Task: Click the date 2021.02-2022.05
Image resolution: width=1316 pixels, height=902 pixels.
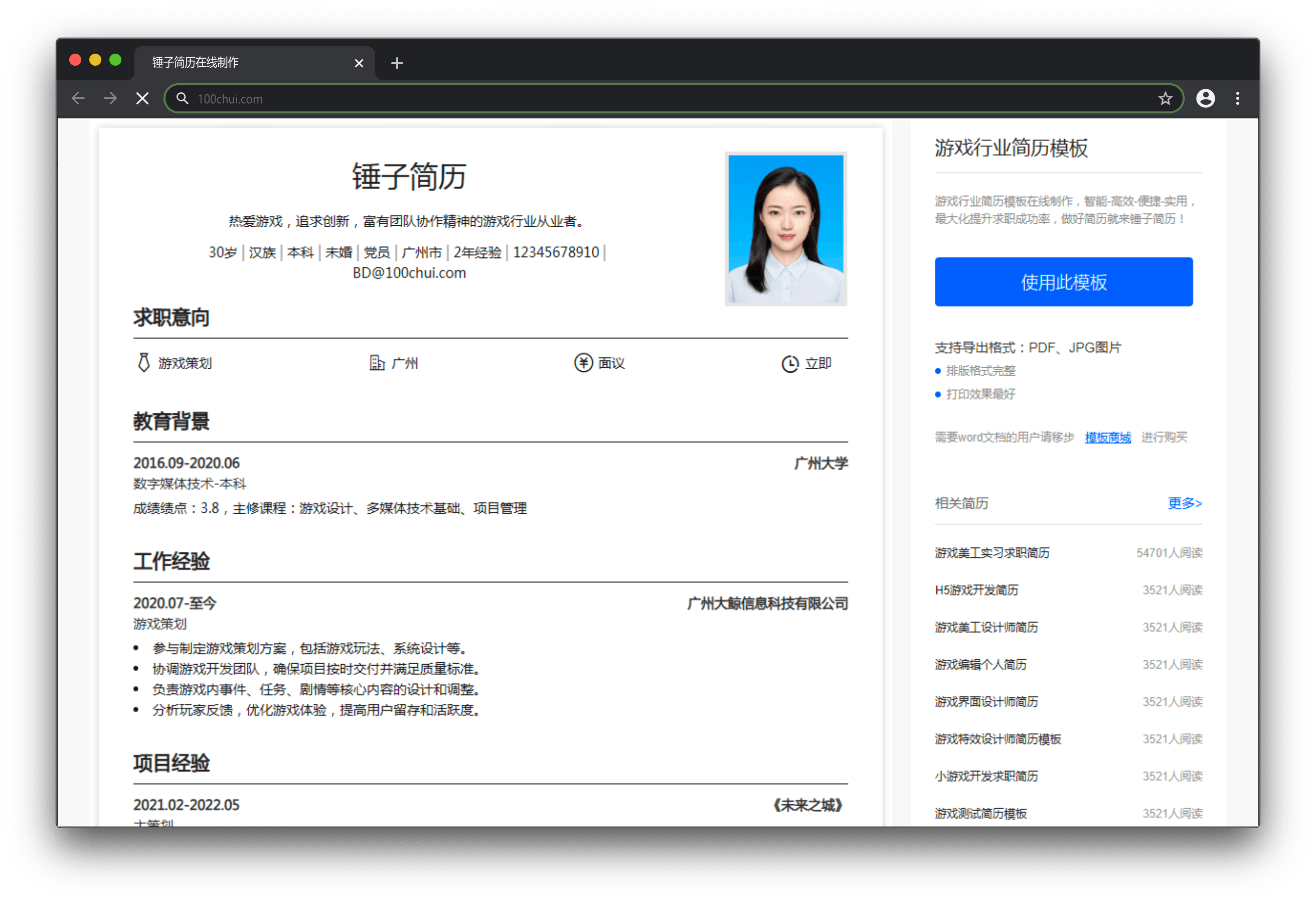Action: point(186,805)
